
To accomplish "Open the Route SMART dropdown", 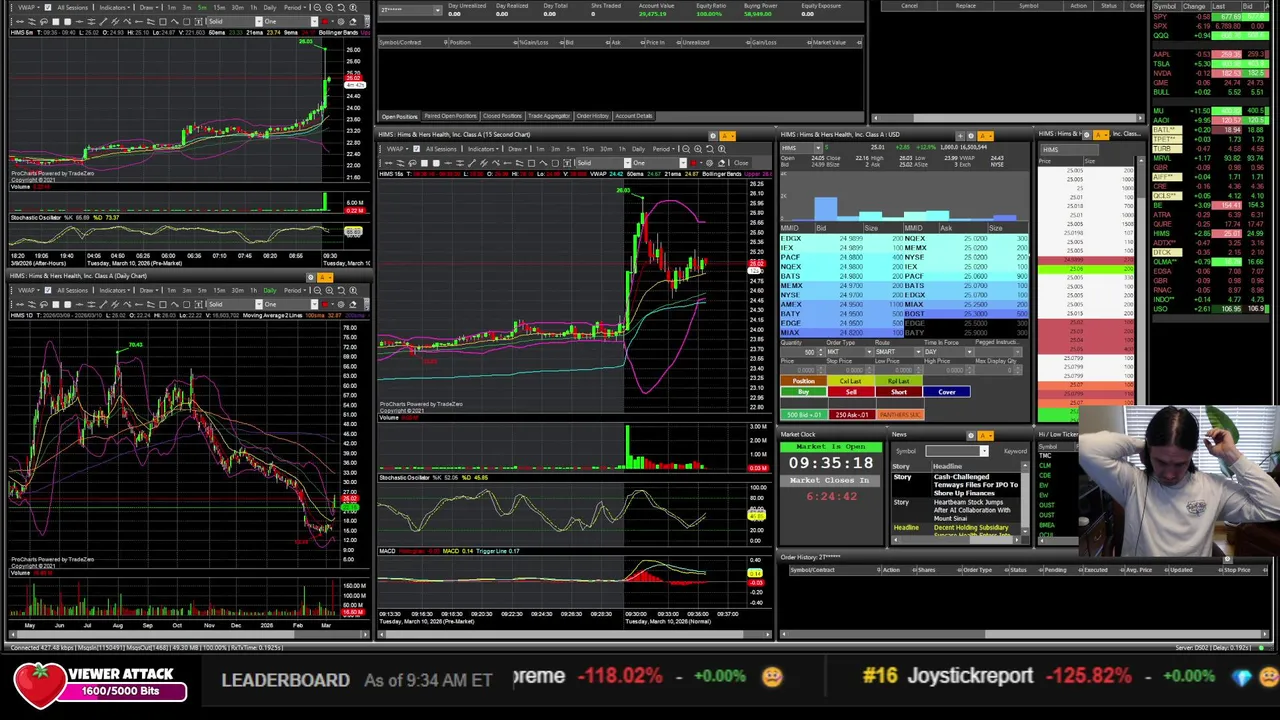I will 918,352.
